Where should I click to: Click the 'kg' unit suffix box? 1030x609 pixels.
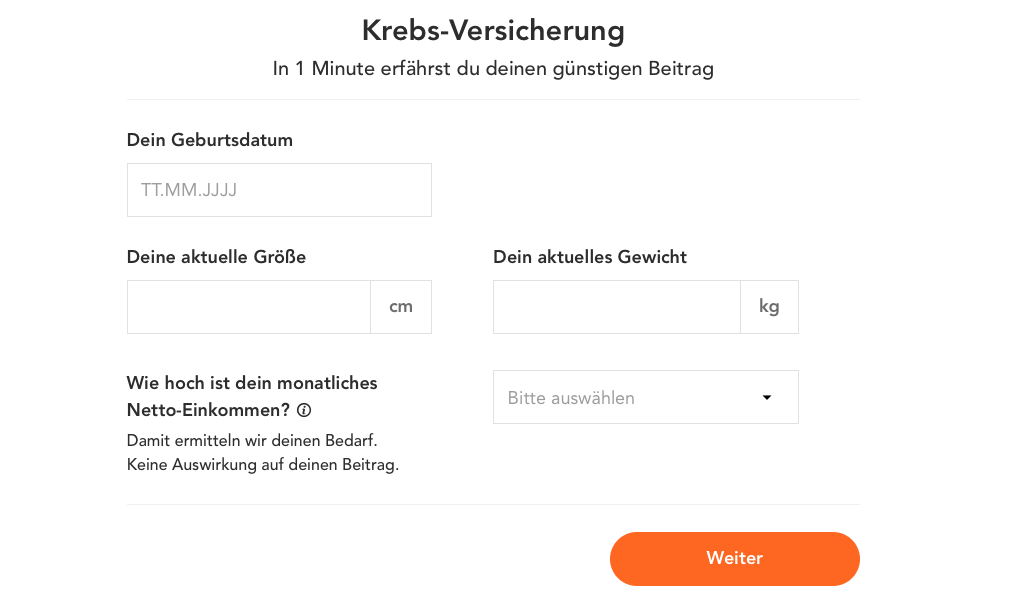pos(769,307)
